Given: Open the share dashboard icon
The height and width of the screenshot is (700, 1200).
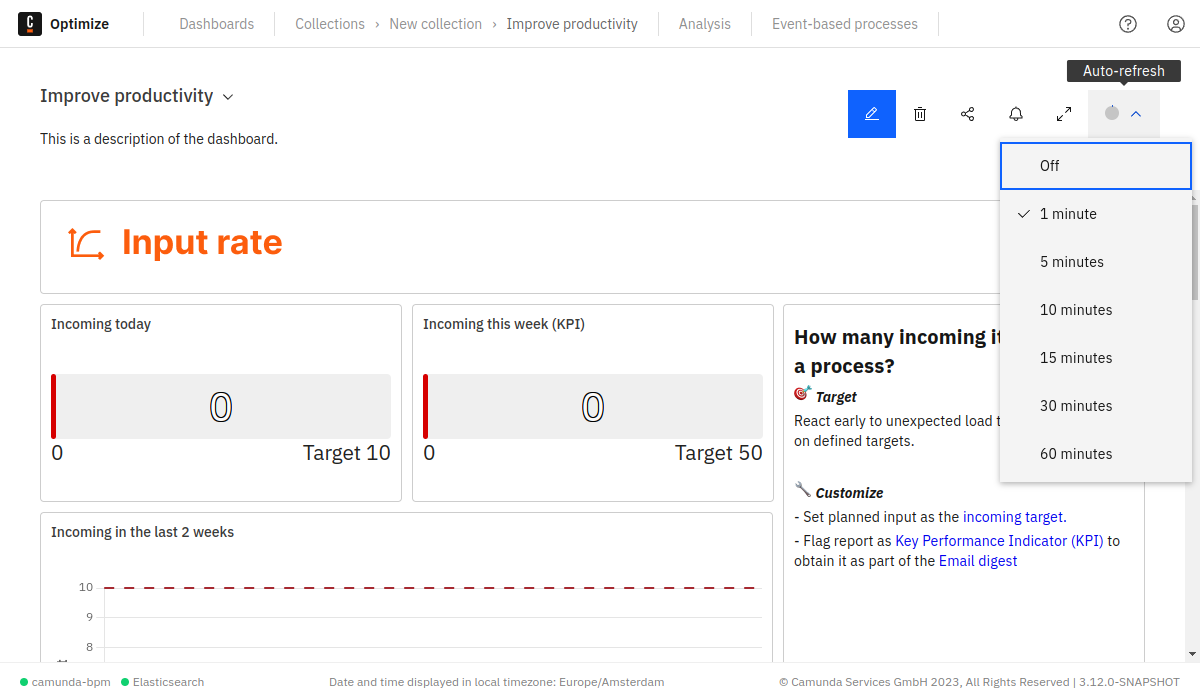Looking at the screenshot, I should pos(967,113).
